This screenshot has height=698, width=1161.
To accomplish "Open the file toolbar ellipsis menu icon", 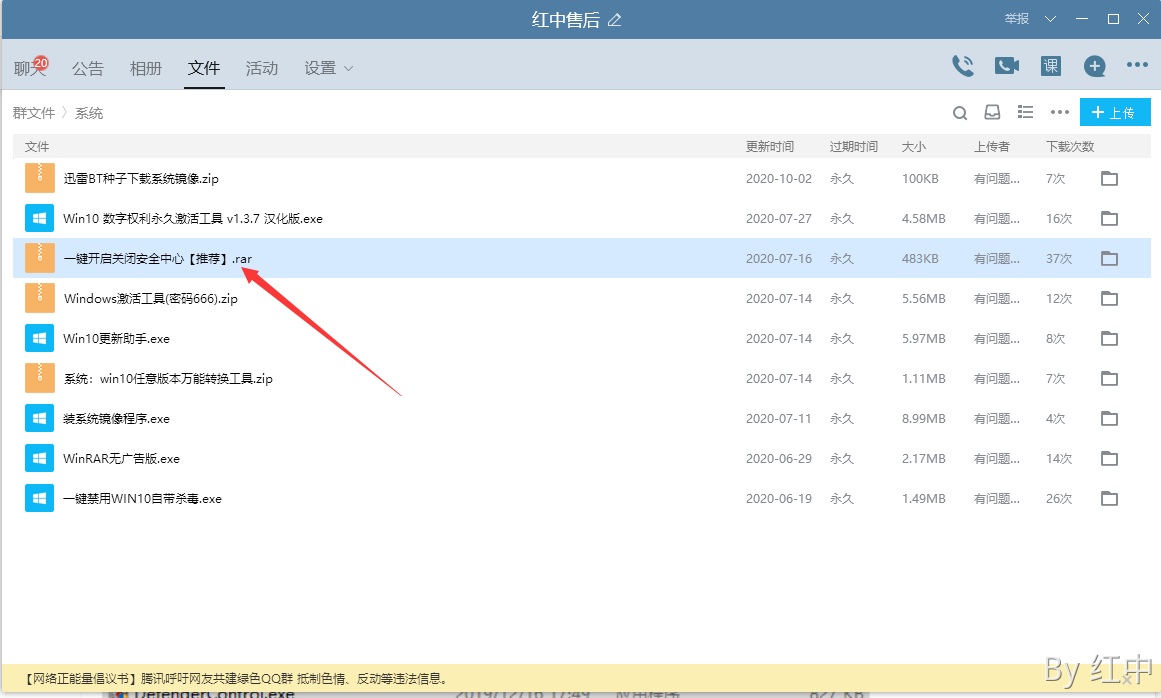I will 1059,113.
